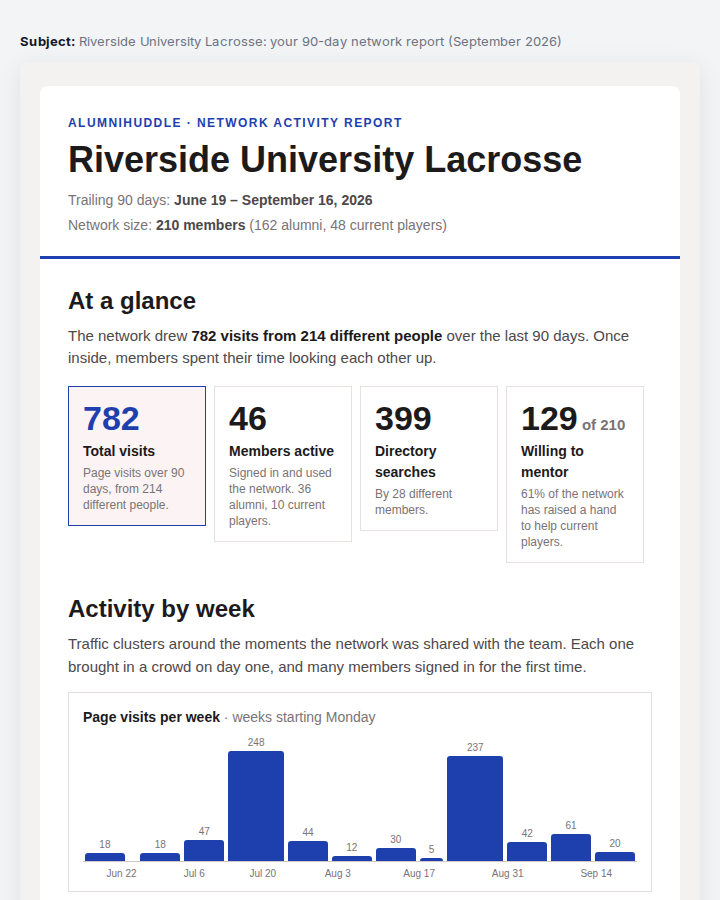Click the 'Riverside University Lacrosse' title

click(325, 159)
